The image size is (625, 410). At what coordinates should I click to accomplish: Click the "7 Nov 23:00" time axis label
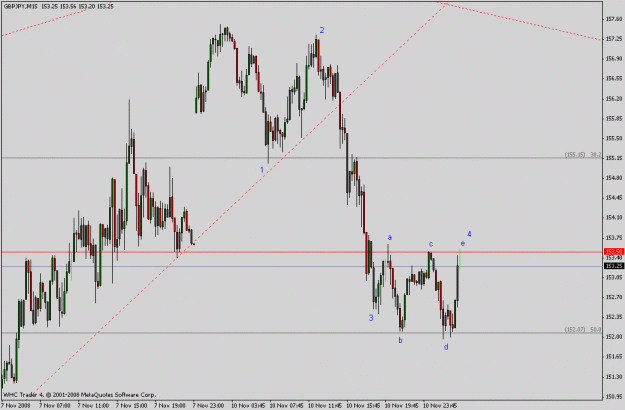click(x=208, y=406)
